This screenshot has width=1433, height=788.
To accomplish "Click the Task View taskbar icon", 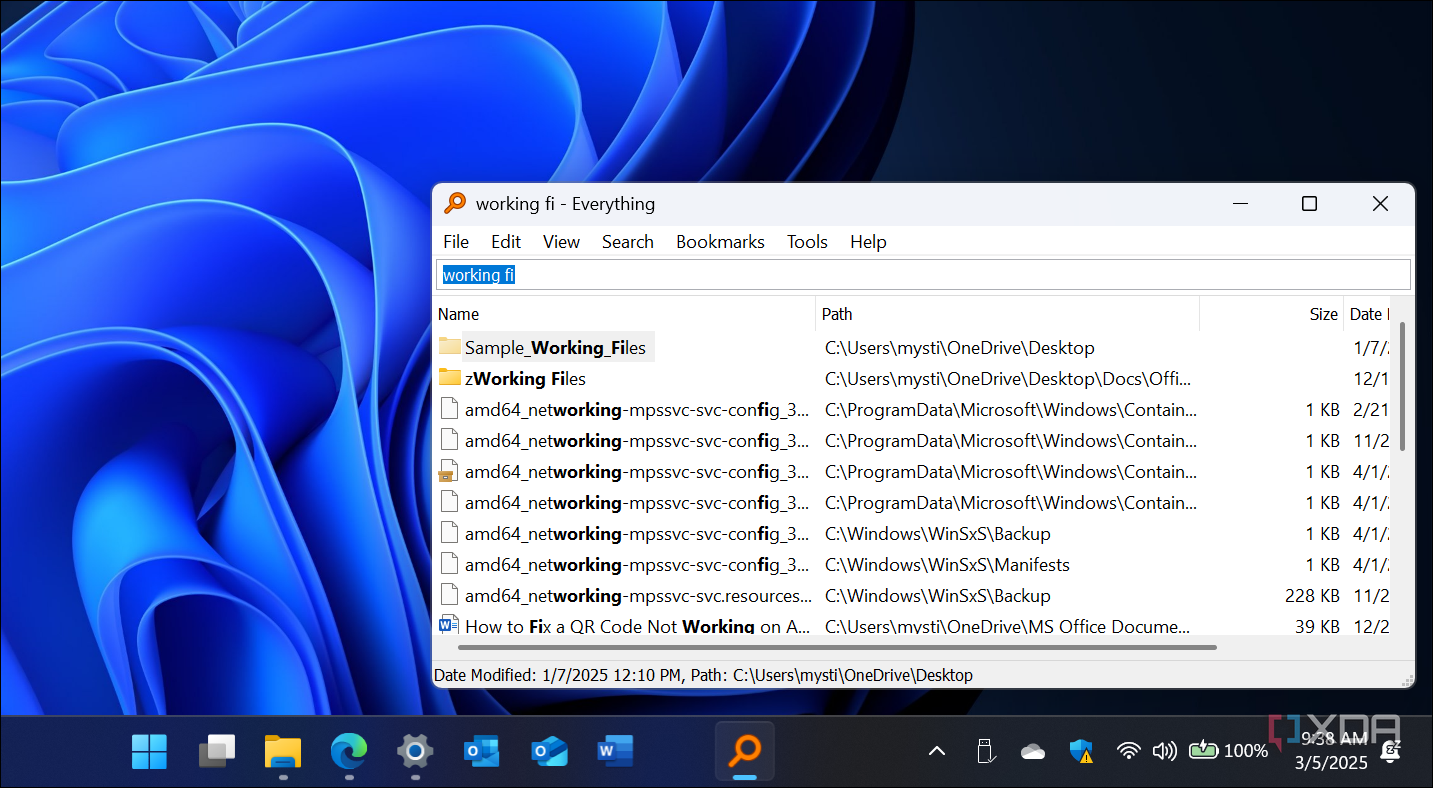I will (x=217, y=750).
